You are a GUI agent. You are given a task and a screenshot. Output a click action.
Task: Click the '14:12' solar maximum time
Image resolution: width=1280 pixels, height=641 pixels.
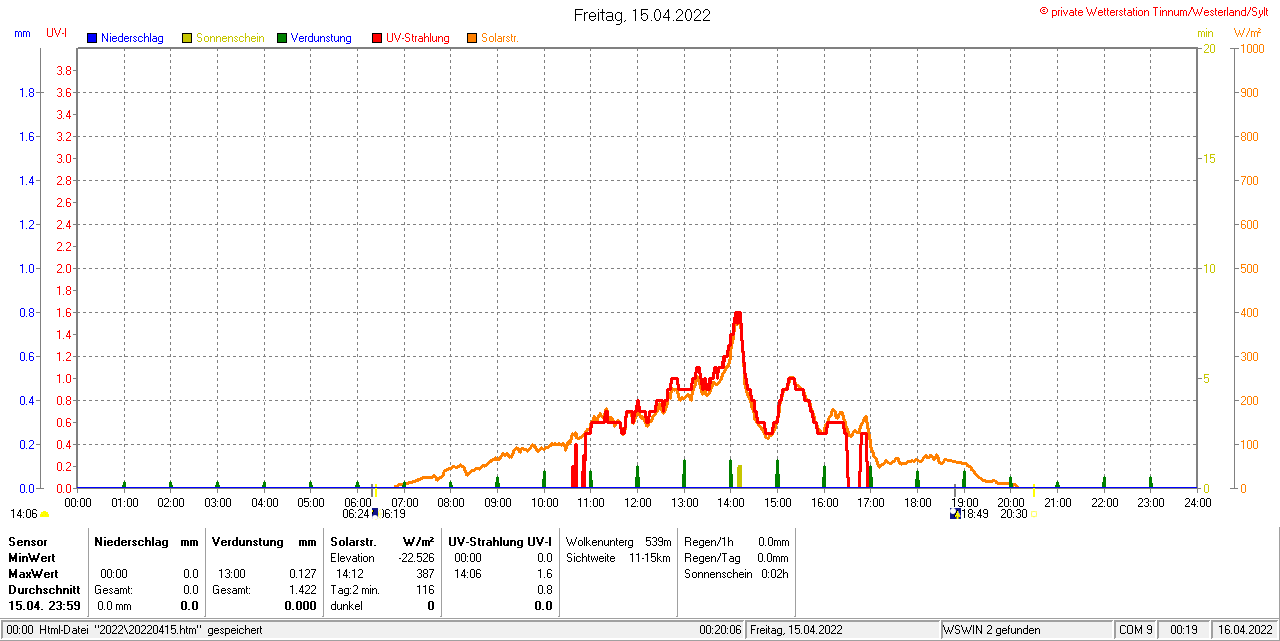[350, 574]
